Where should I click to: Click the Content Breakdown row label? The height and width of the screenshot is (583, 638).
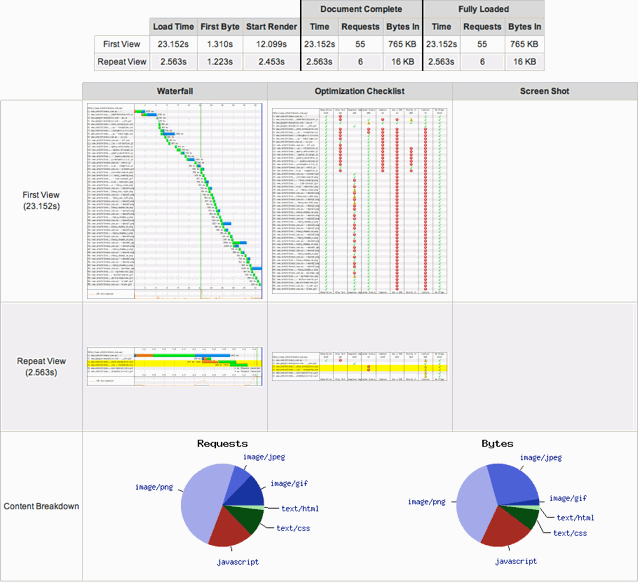point(41,506)
